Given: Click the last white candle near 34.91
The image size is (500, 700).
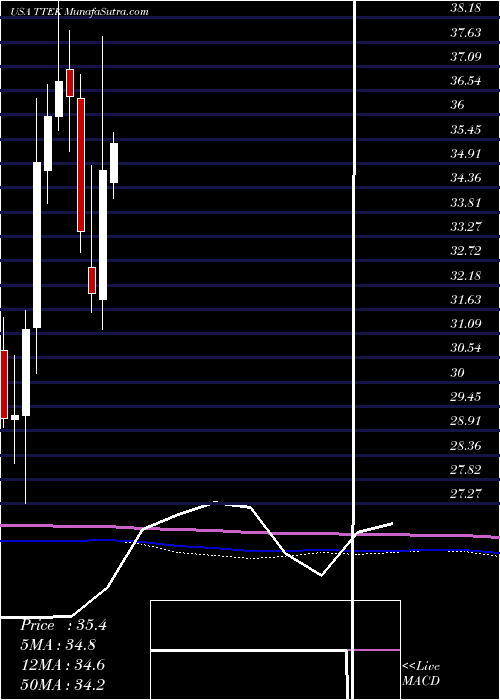Looking at the screenshot, I should [114, 163].
